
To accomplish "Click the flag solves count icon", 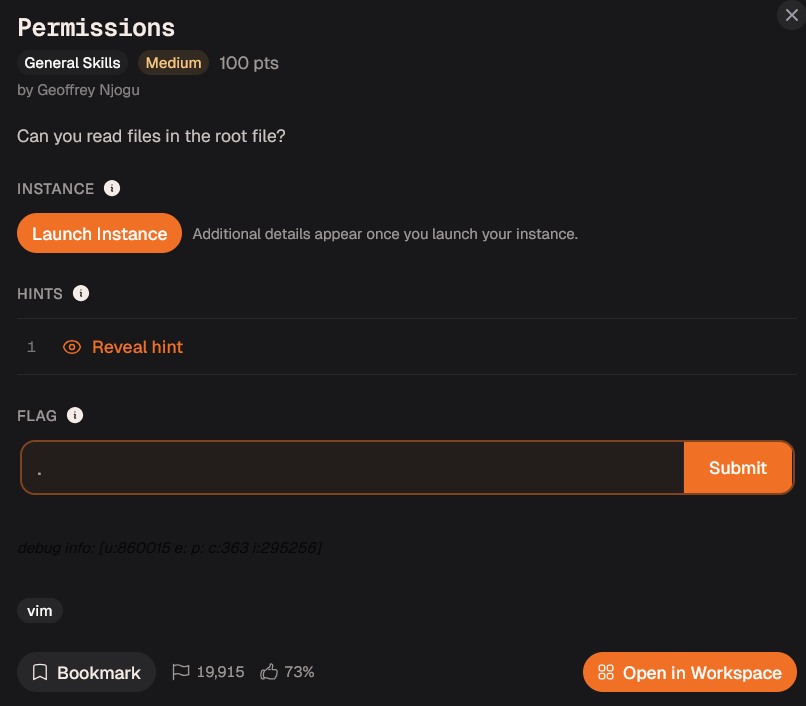I will 180,672.
